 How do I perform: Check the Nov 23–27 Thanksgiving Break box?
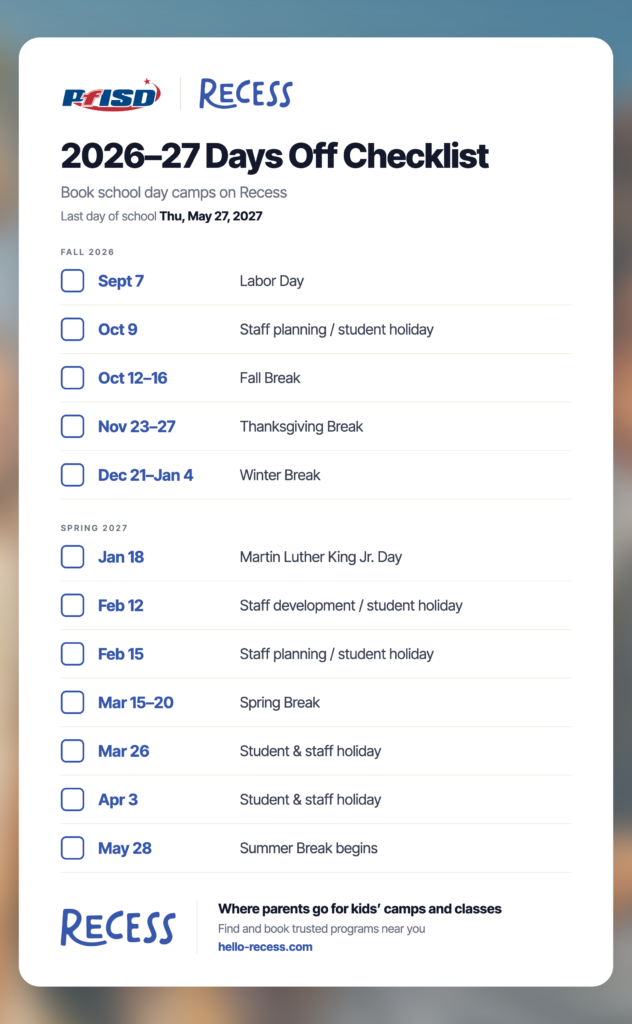coord(72,426)
